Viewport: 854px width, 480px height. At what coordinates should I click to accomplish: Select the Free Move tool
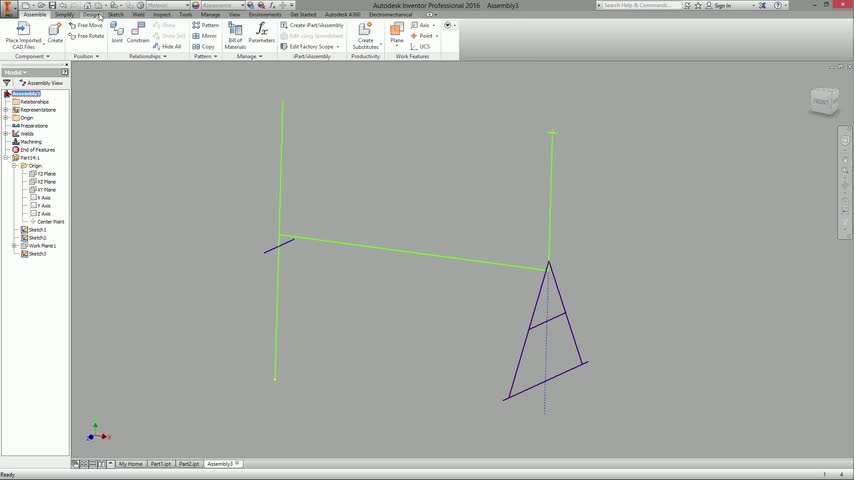tap(86, 25)
